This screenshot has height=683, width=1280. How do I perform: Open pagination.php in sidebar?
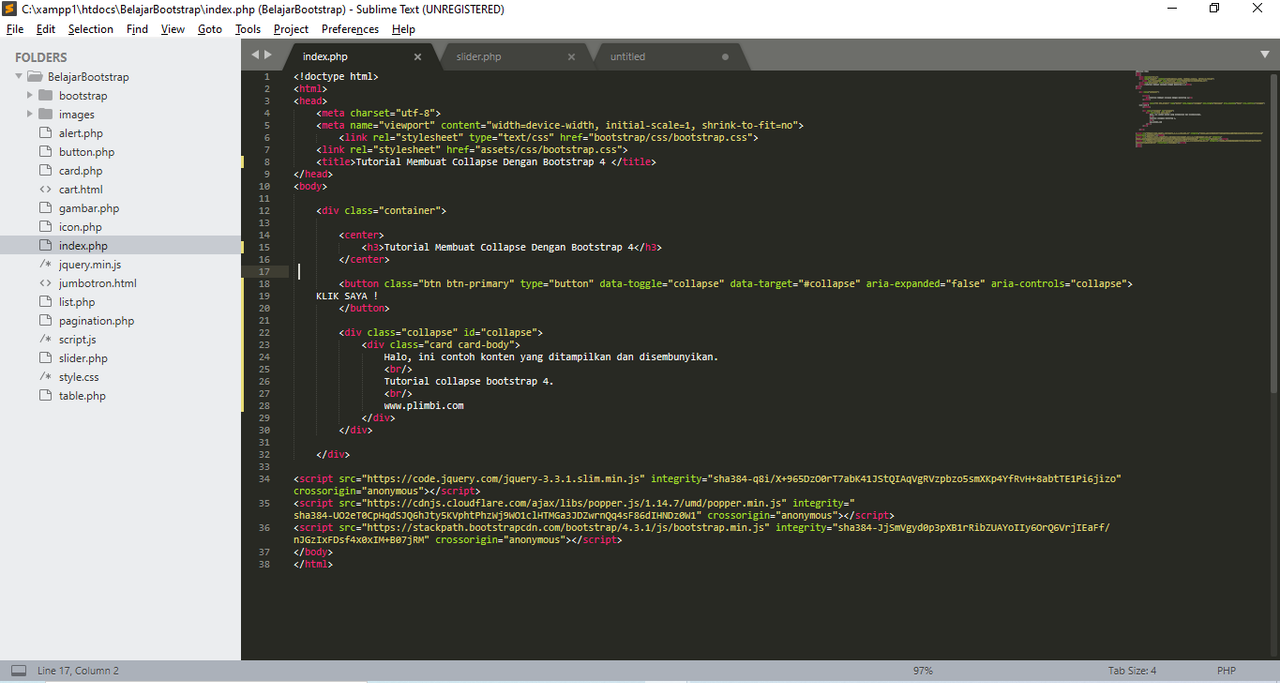[96, 321]
